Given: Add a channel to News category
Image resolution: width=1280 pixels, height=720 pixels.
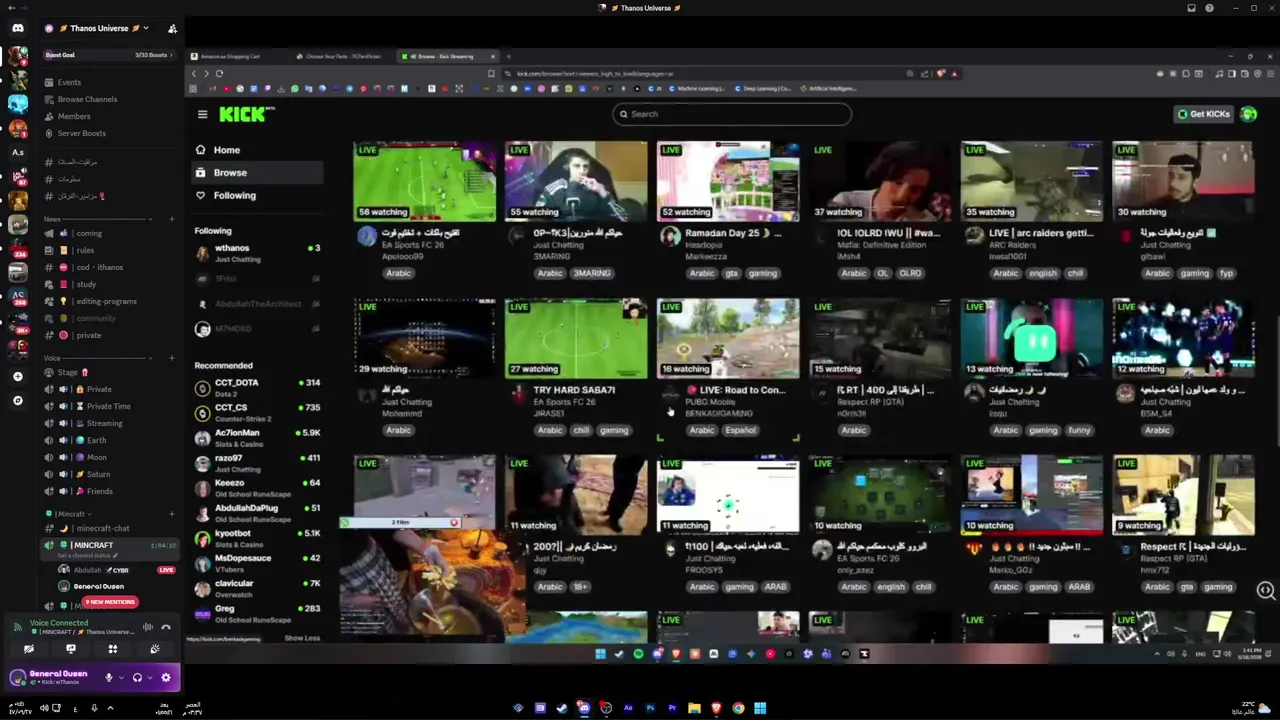Looking at the screenshot, I should (x=172, y=219).
